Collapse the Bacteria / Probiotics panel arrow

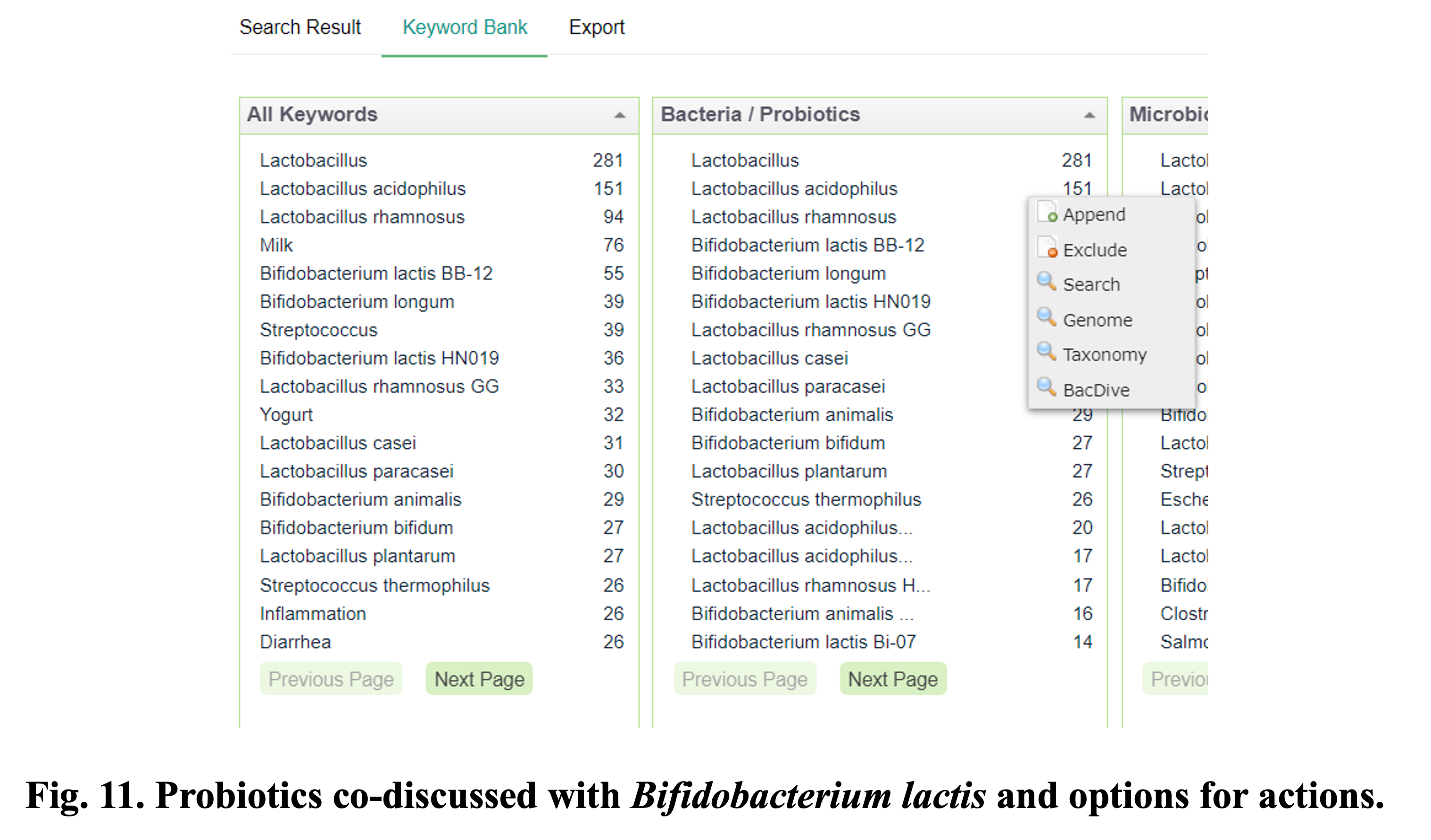[1089, 115]
